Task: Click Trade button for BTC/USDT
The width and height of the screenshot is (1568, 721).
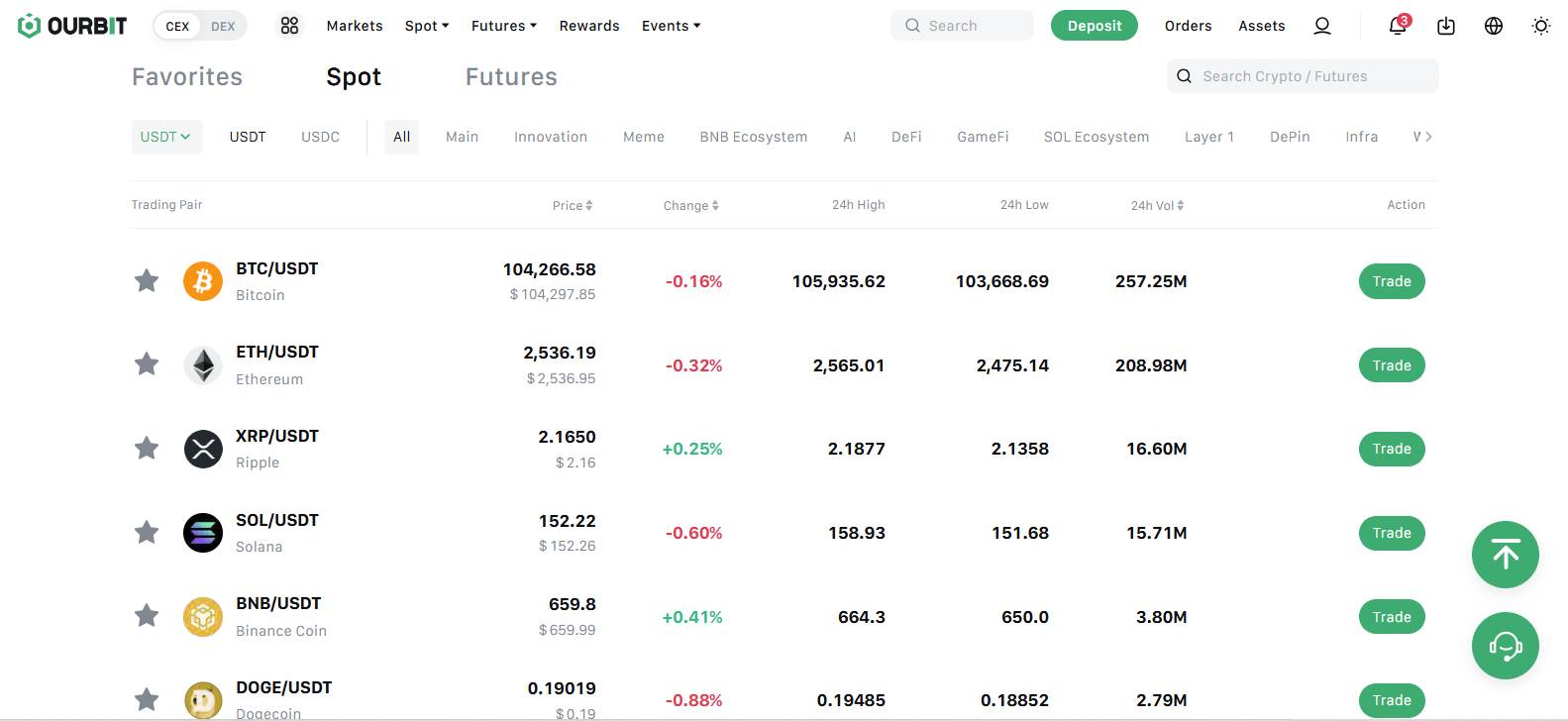Action: click(x=1392, y=281)
